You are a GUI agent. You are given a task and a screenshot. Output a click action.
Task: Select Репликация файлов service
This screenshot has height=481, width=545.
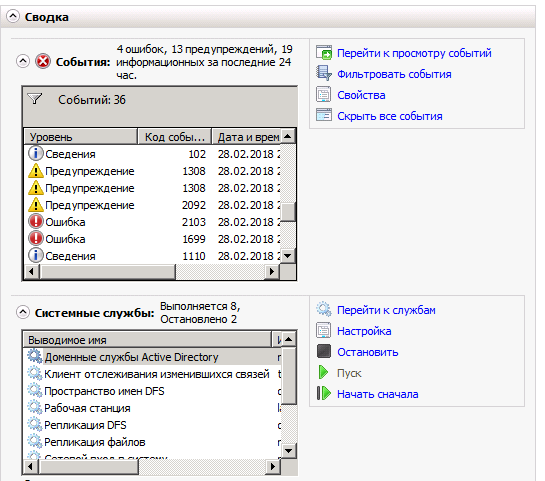click(153, 442)
